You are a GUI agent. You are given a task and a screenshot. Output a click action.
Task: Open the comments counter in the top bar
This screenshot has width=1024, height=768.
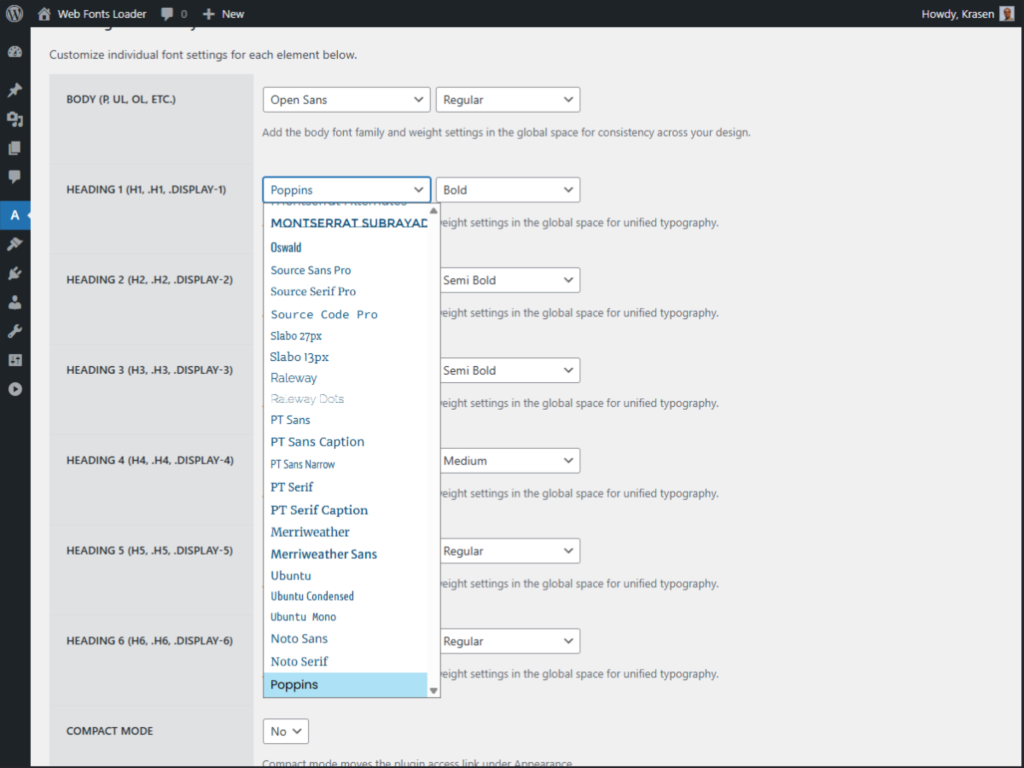pyautogui.click(x=171, y=13)
